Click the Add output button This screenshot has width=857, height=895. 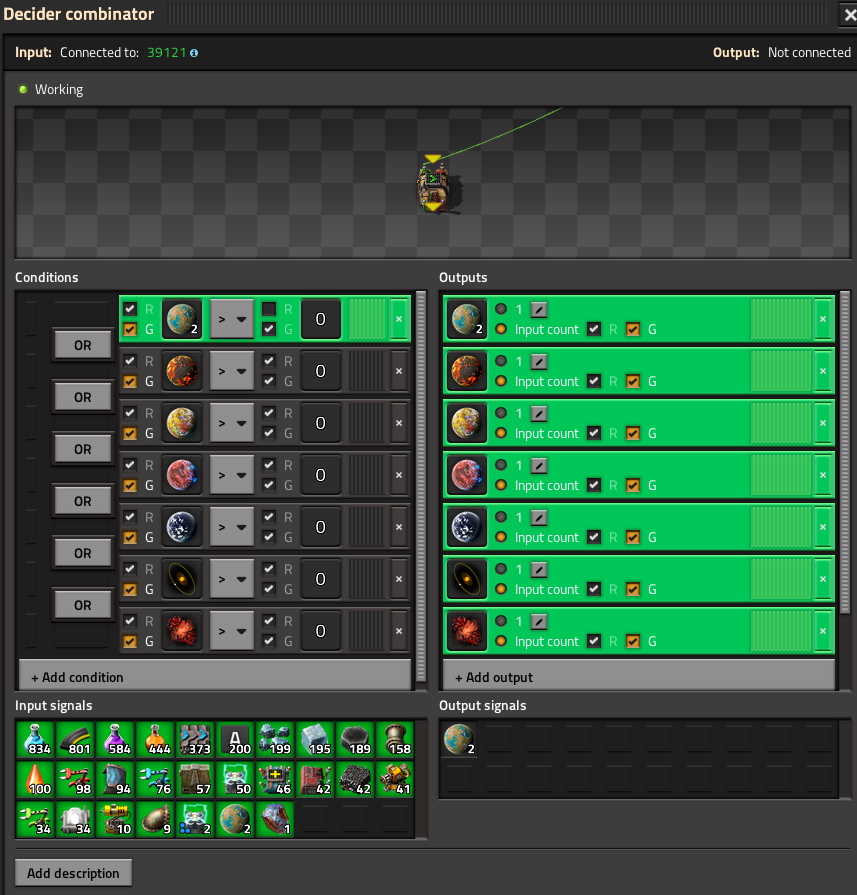pos(639,677)
